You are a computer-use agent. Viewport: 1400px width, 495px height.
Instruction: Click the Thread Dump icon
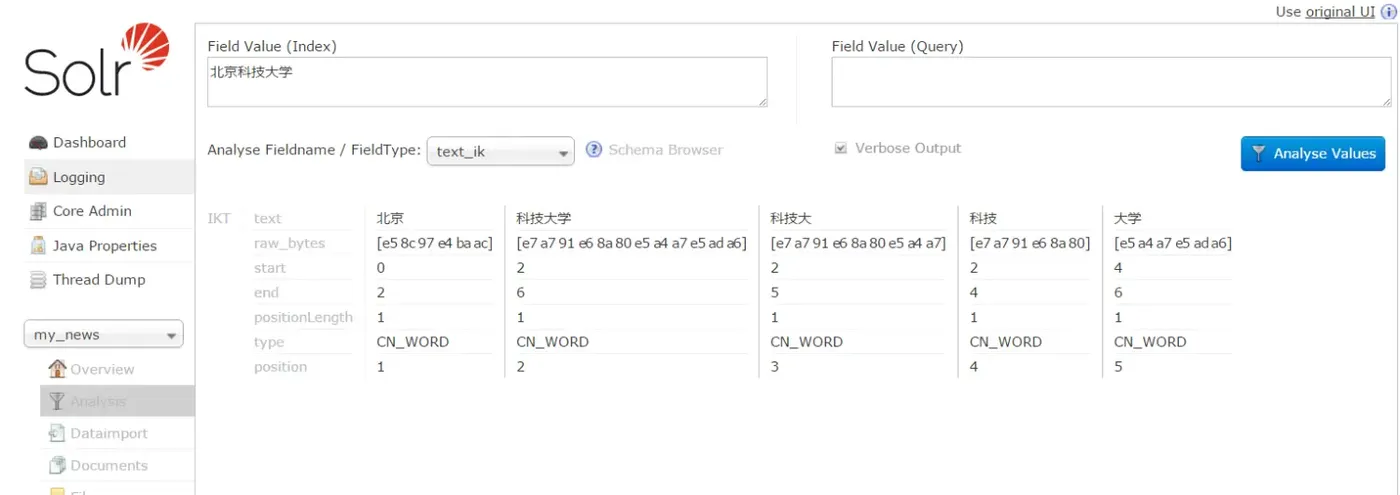click(38, 280)
